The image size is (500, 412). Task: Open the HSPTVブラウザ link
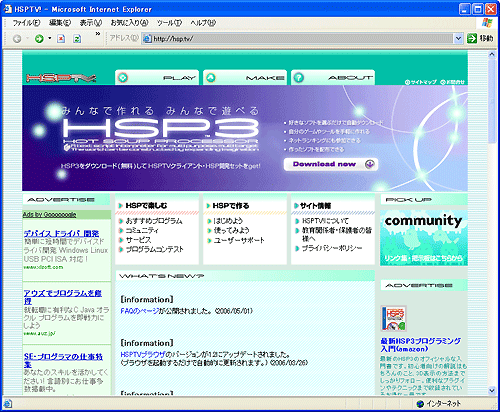(x=143, y=354)
